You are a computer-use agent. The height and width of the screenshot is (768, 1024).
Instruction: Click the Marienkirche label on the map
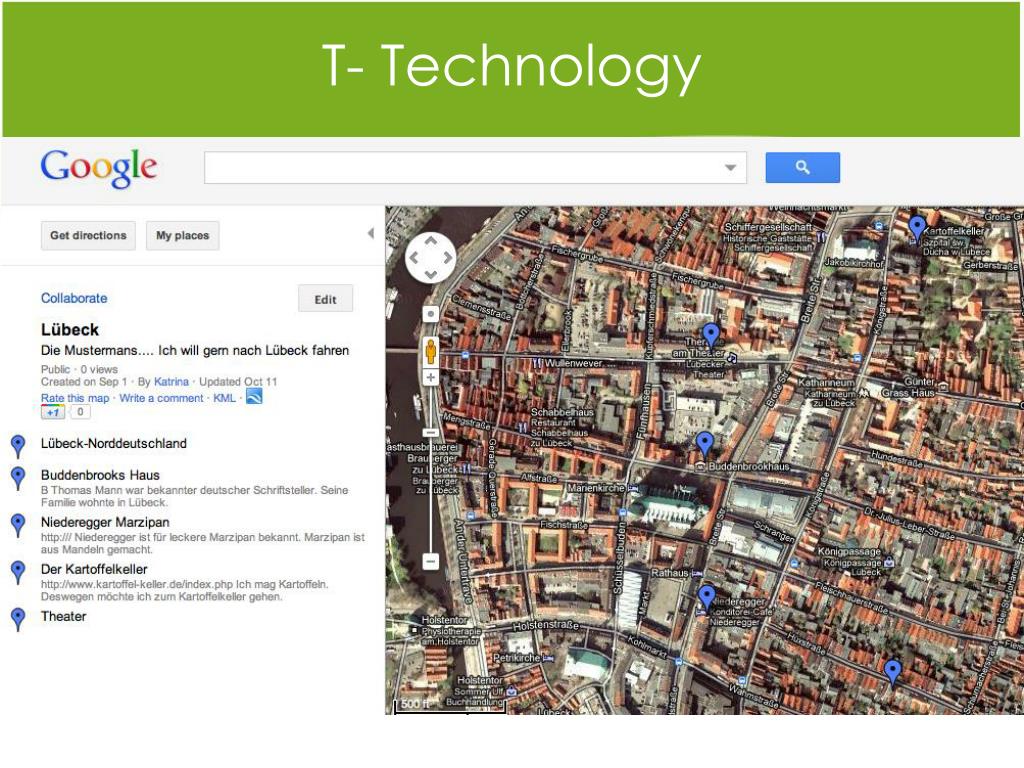pos(596,488)
